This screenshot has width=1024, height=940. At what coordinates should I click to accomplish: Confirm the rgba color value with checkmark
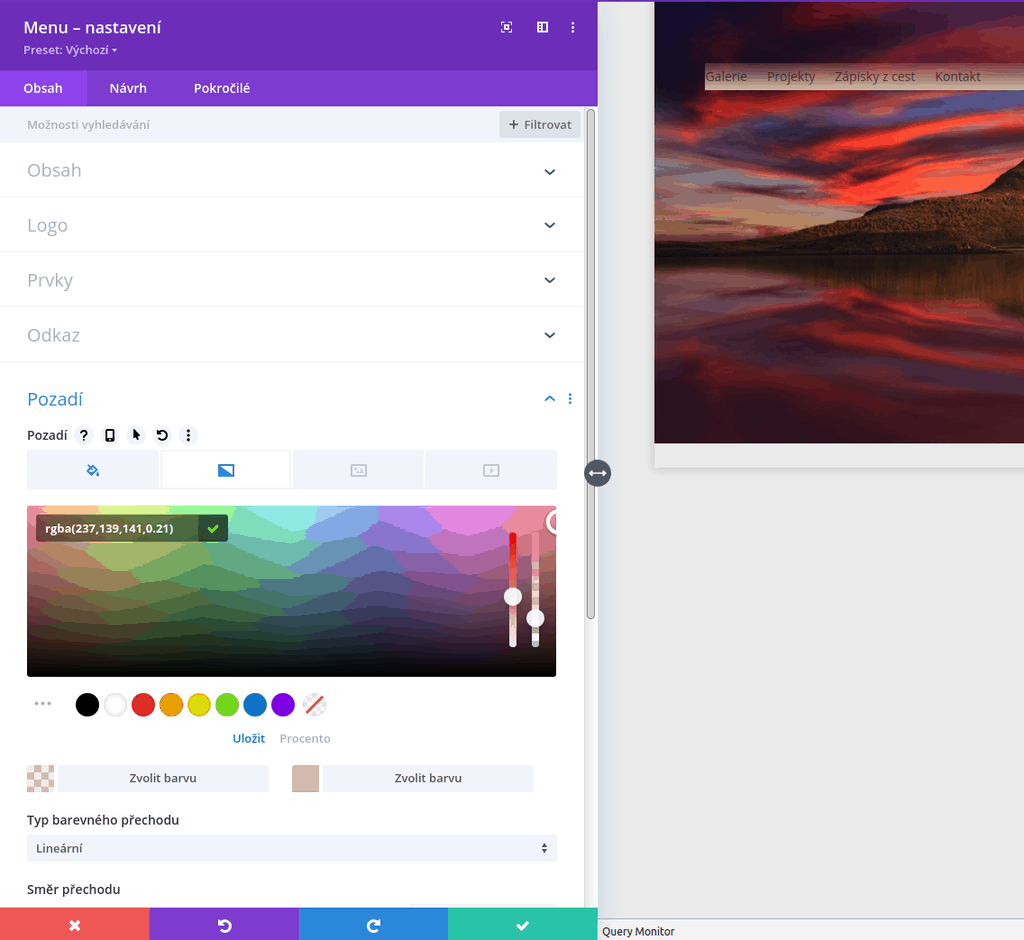(213, 528)
